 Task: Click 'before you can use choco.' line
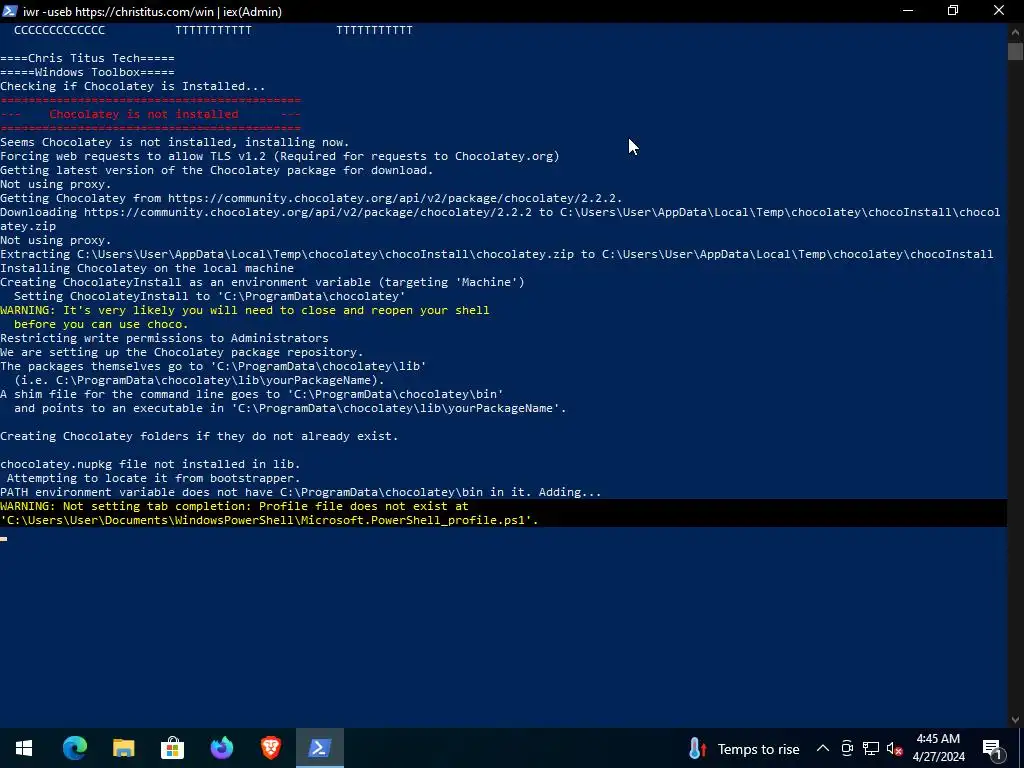(101, 324)
